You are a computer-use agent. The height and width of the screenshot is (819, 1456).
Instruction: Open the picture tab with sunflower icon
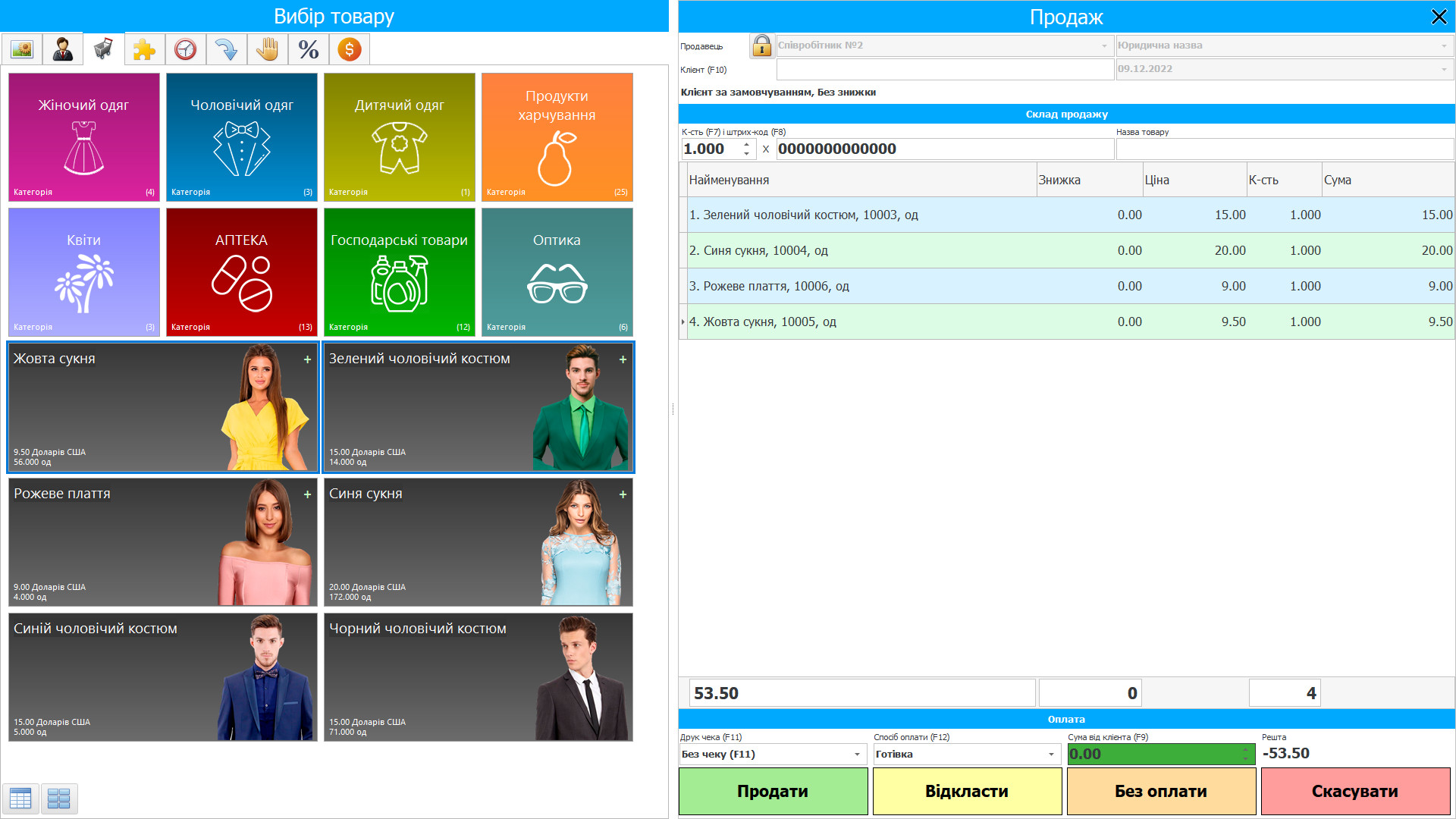[21, 50]
